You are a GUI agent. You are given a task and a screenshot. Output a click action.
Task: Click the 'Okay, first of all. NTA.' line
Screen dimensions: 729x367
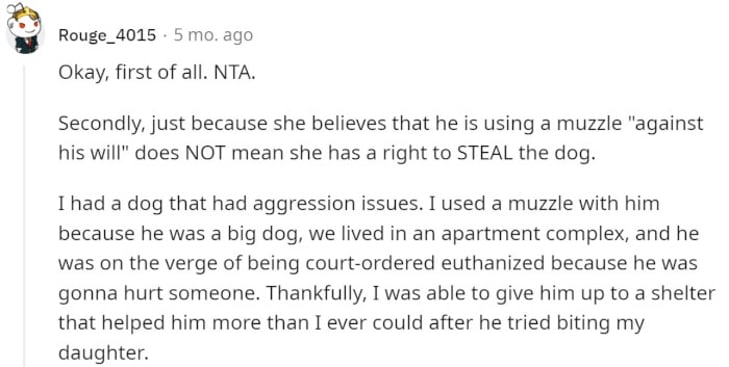[x=157, y=73]
